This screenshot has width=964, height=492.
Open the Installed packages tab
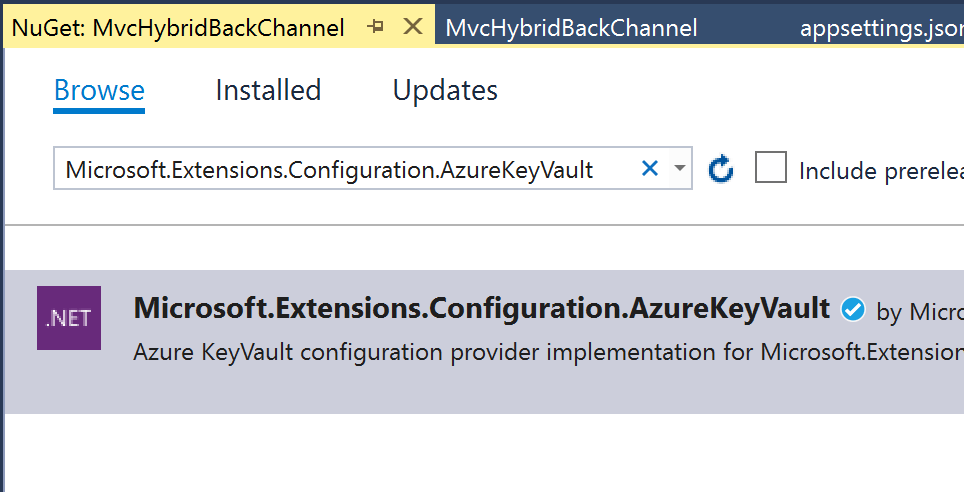pos(268,91)
